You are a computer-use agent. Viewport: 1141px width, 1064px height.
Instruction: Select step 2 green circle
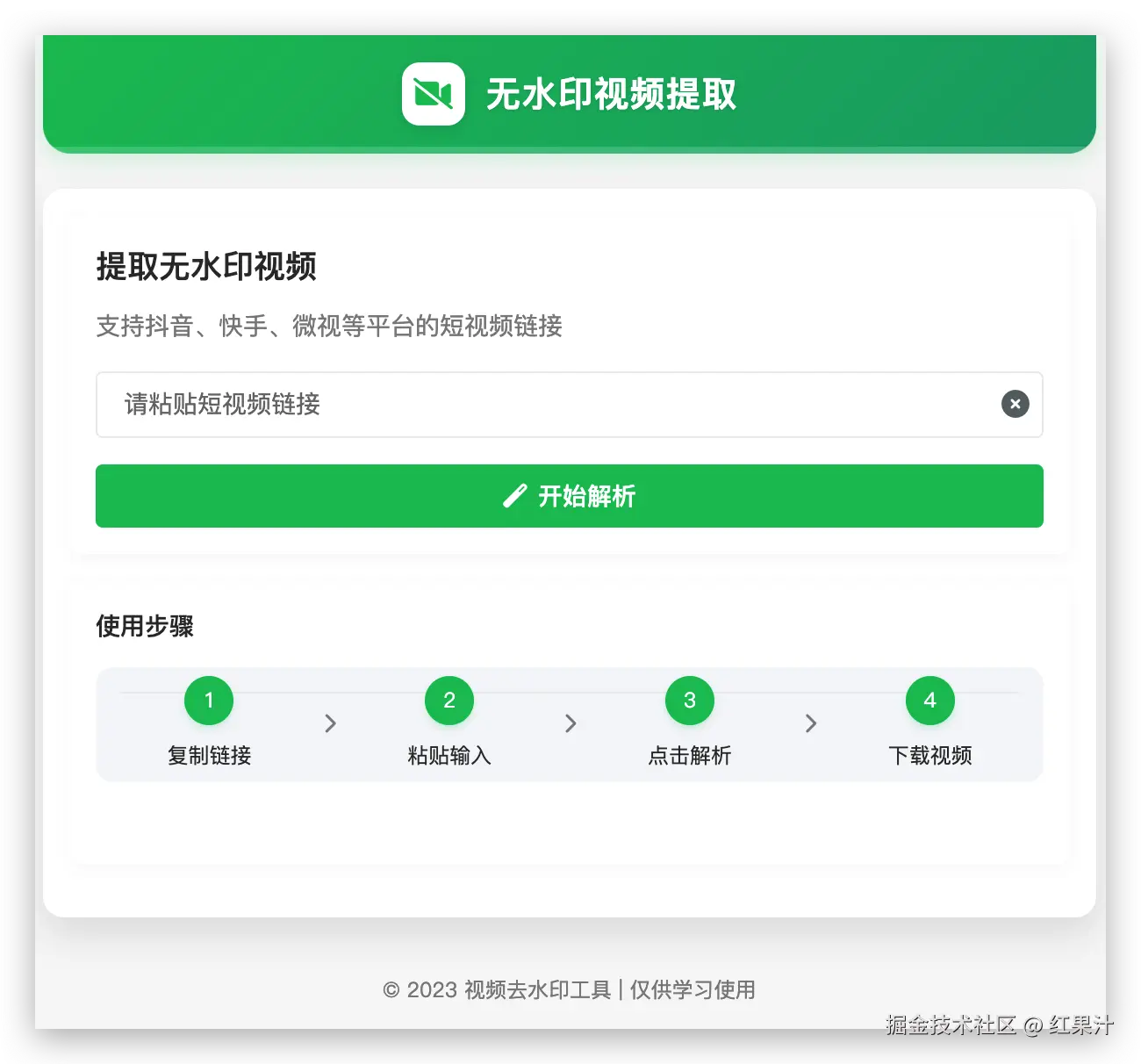pos(449,701)
